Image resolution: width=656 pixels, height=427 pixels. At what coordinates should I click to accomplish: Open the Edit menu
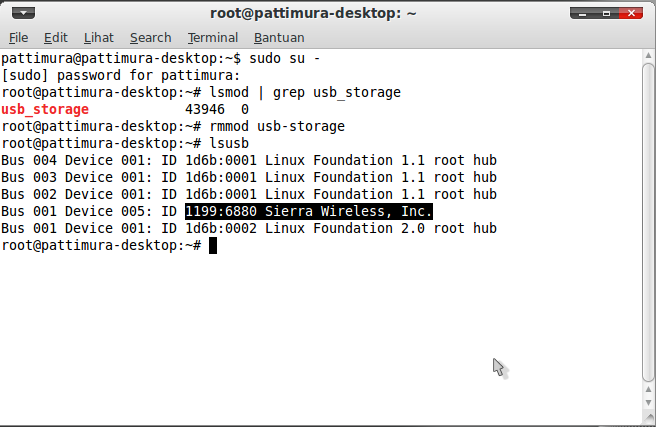56,38
